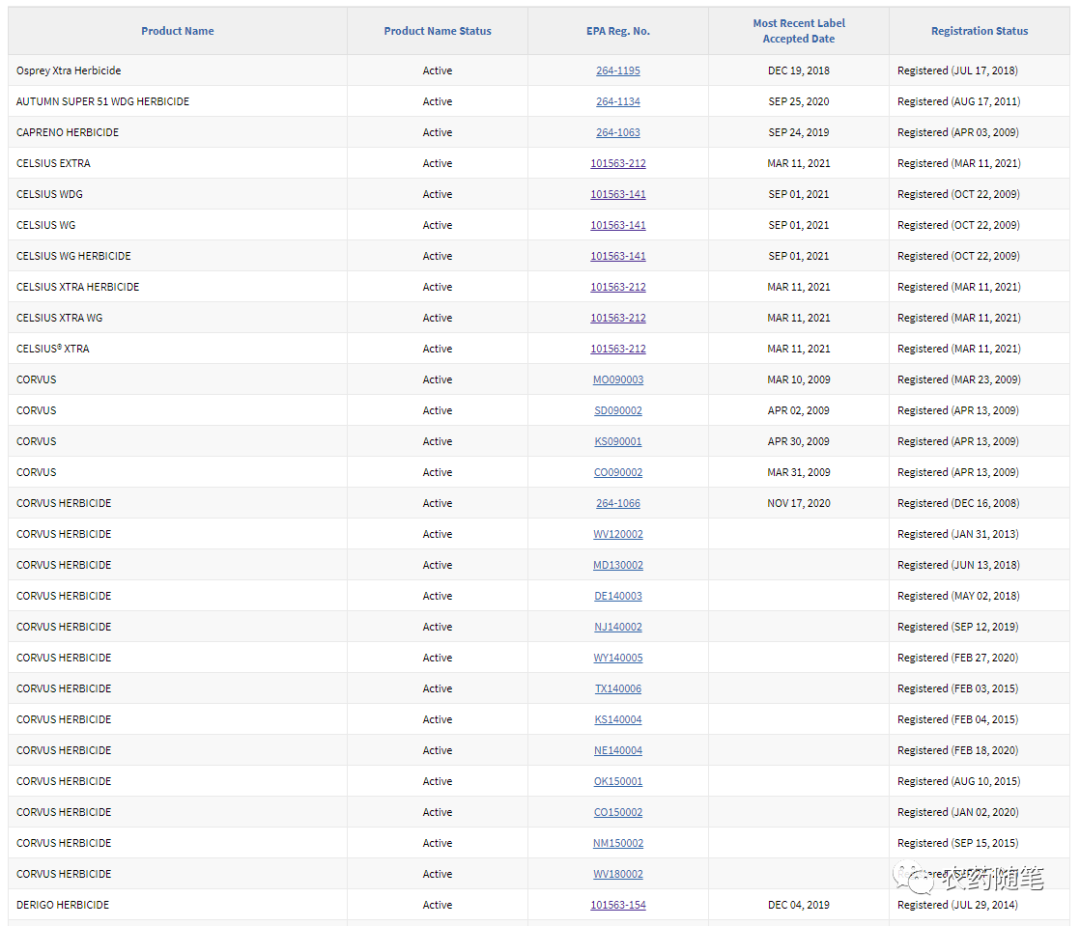
Task: Click Registered (MAY 02, 2018) status
Action: (958, 597)
